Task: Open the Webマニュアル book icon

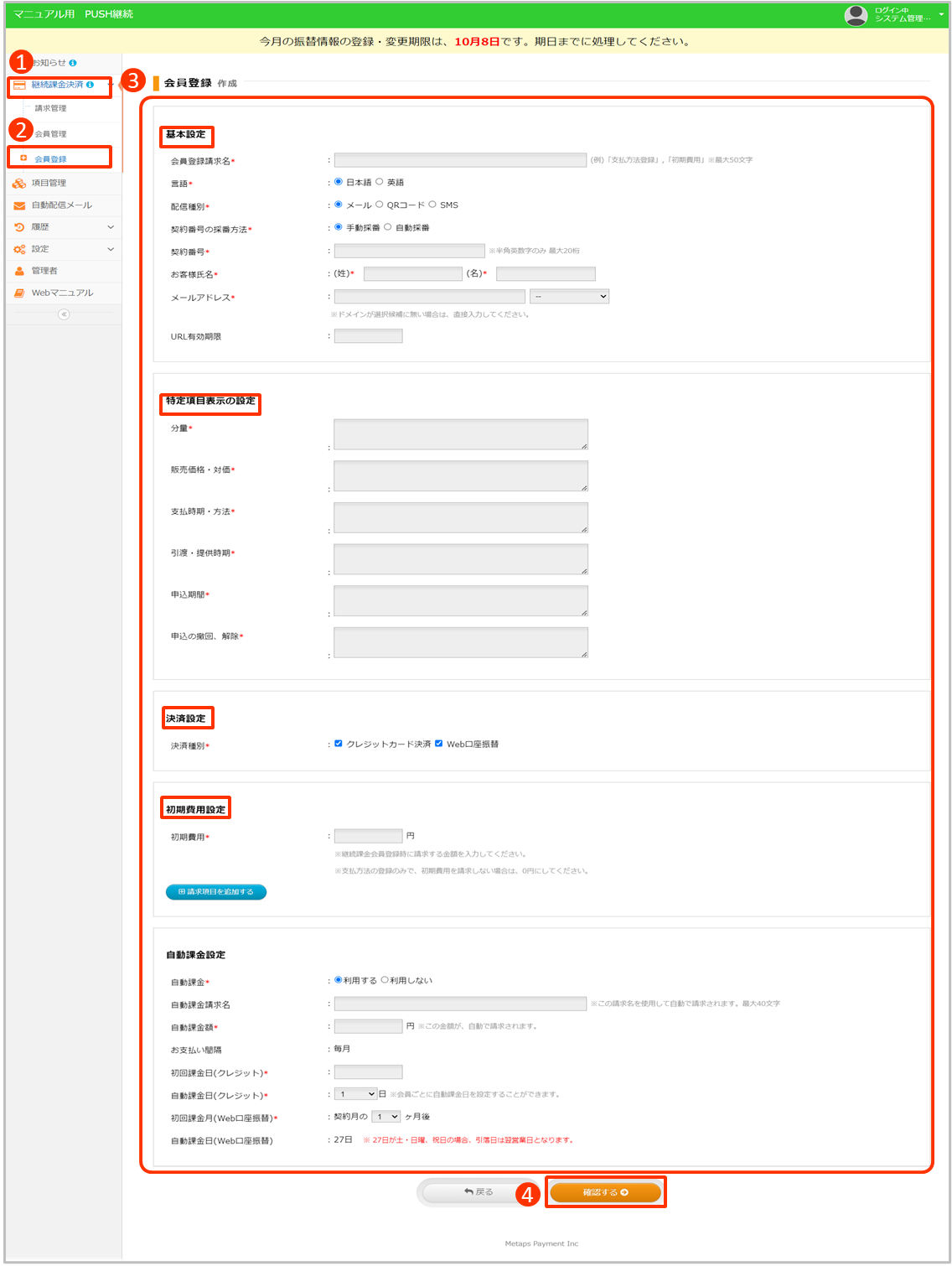Action: [x=19, y=293]
